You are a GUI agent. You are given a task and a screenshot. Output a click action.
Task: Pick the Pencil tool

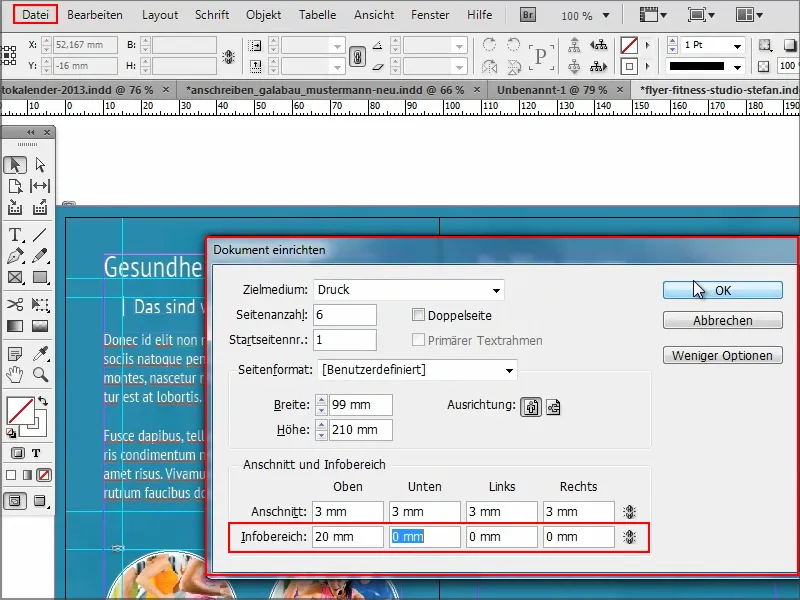[40, 256]
